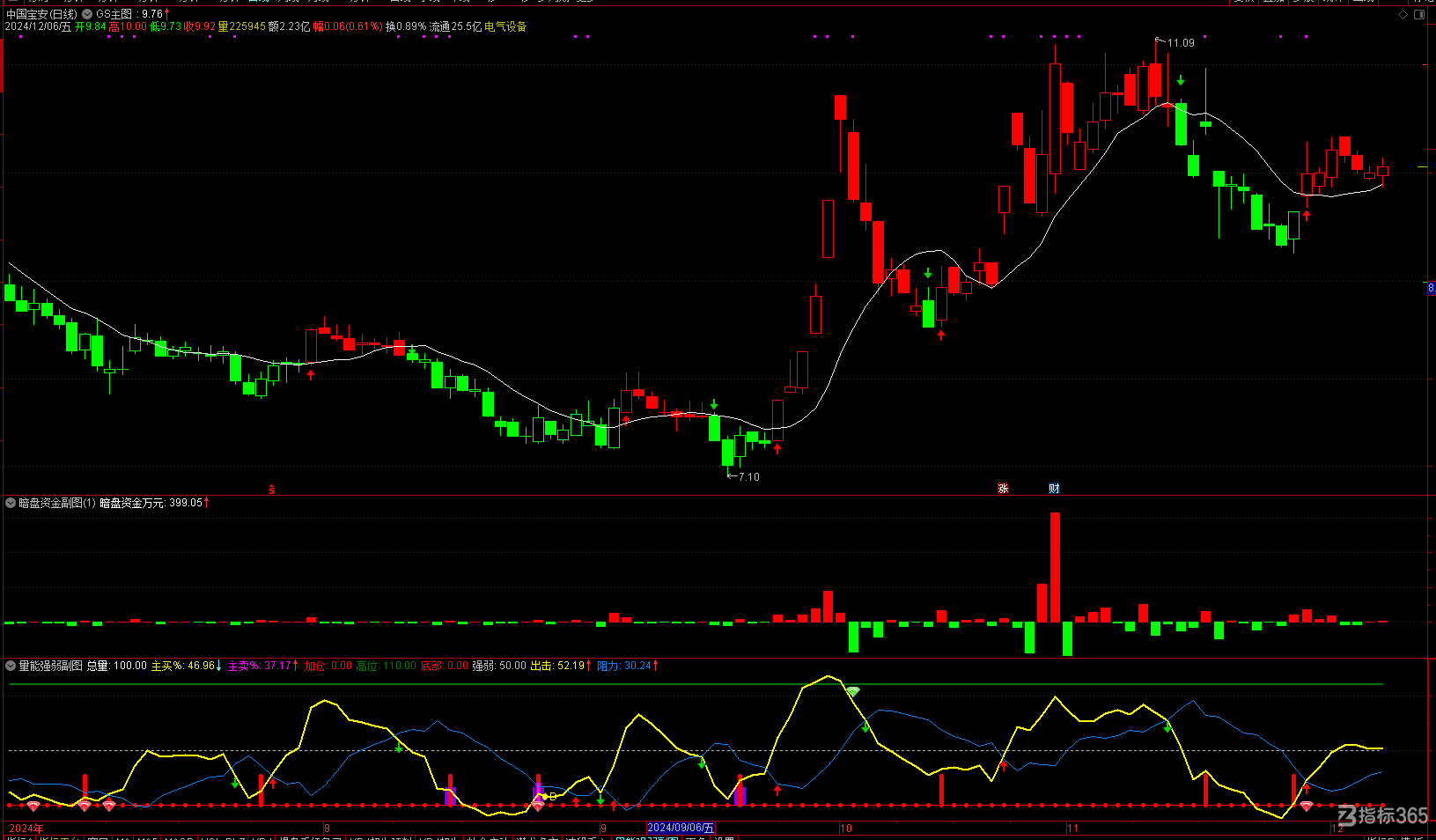This screenshot has width=1436, height=840.
Task: Click the turnover amount 额2.23亿
Action: pos(289,26)
